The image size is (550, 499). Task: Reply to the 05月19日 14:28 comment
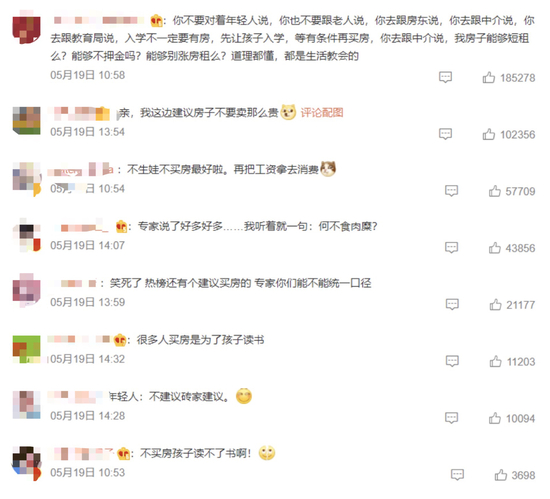(451, 418)
